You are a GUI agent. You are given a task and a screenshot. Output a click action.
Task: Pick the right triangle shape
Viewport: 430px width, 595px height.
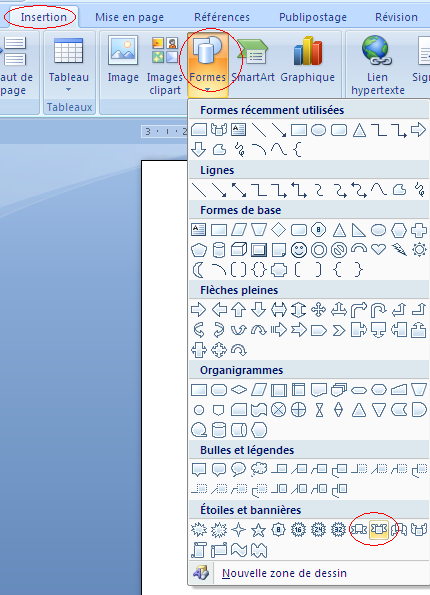(x=358, y=230)
